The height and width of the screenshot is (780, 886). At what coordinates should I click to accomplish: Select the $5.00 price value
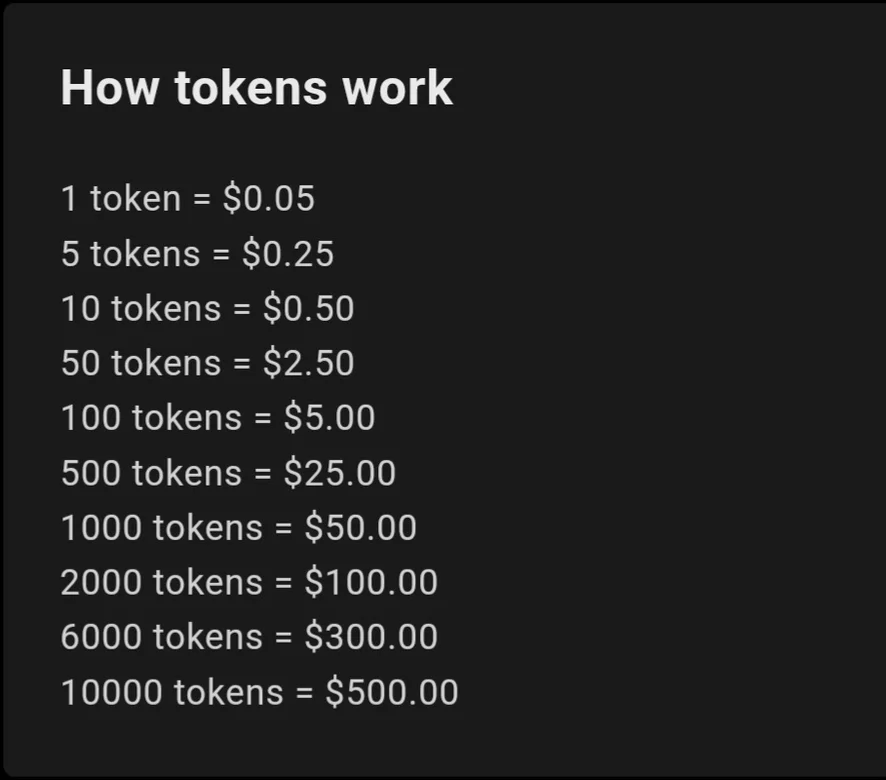[x=330, y=417]
